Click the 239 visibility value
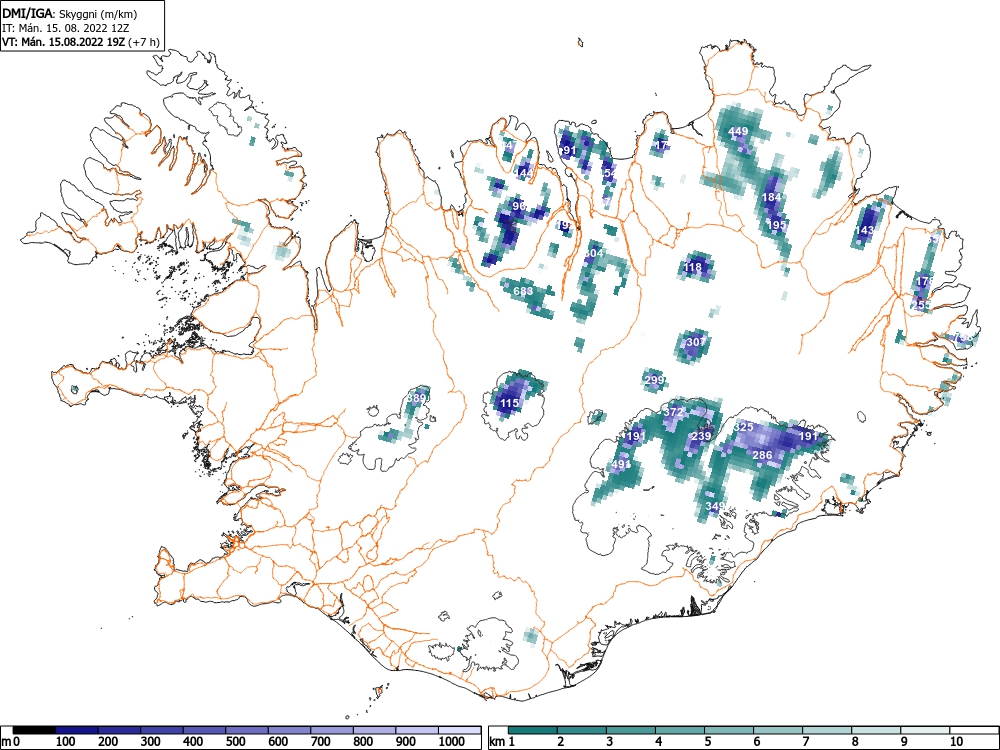 click(x=701, y=436)
